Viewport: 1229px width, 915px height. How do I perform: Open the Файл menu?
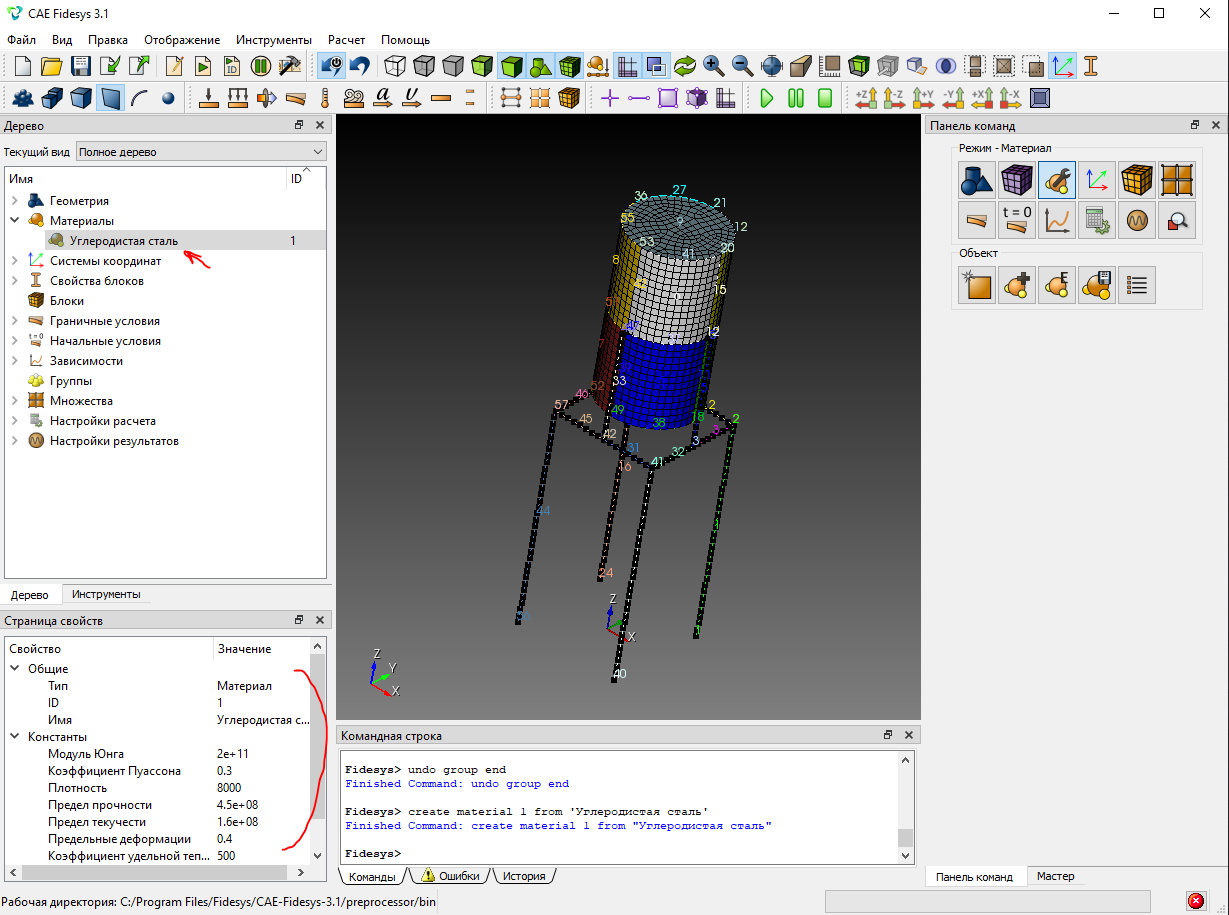(x=21, y=40)
